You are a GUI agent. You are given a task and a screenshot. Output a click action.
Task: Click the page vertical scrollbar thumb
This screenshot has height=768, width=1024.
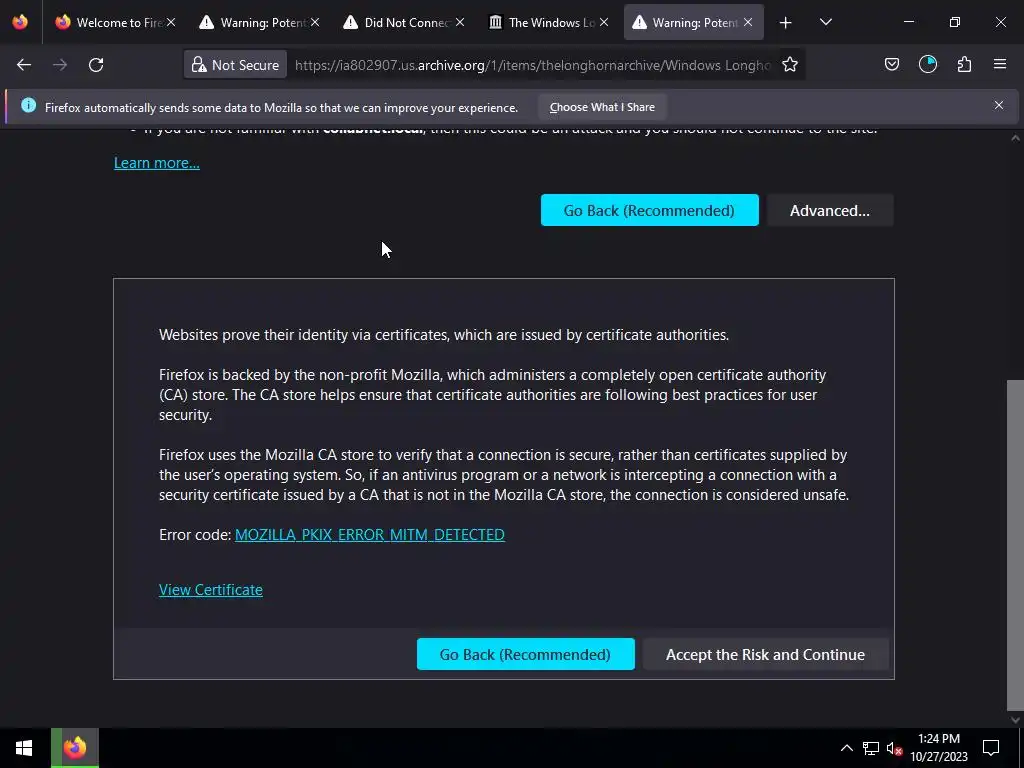click(x=1015, y=545)
